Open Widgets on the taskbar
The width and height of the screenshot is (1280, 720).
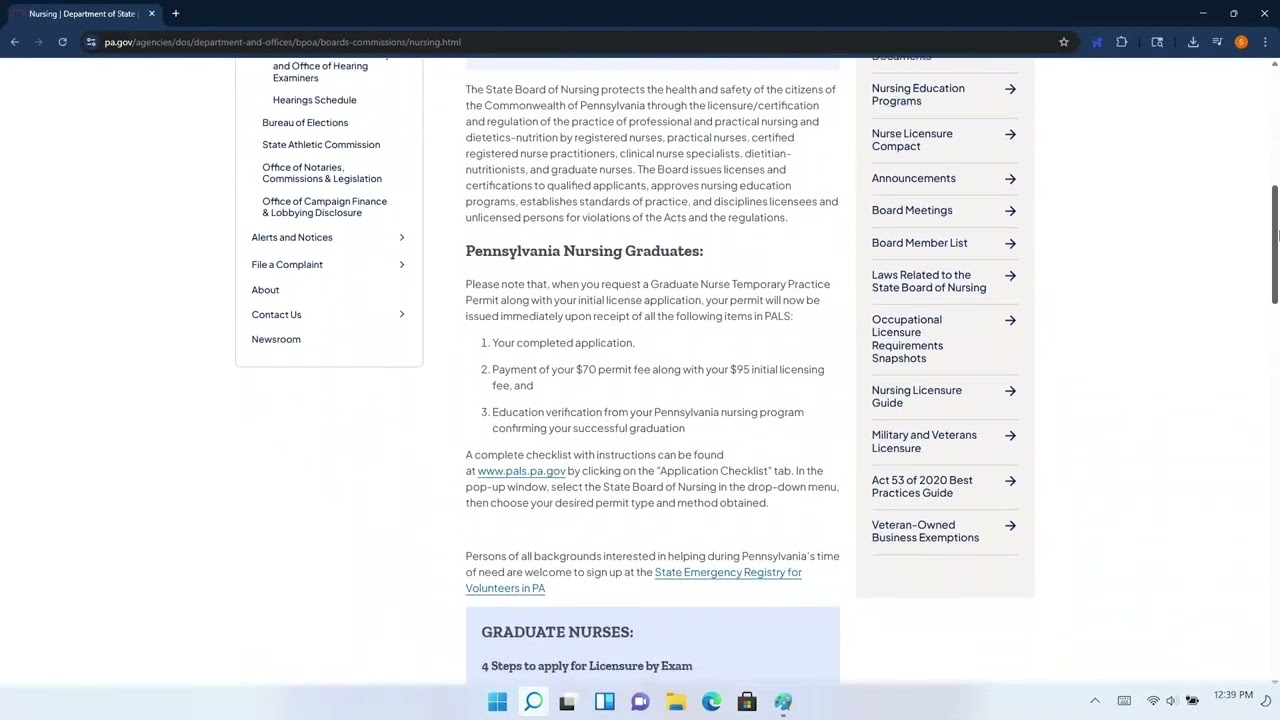tap(604, 702)
